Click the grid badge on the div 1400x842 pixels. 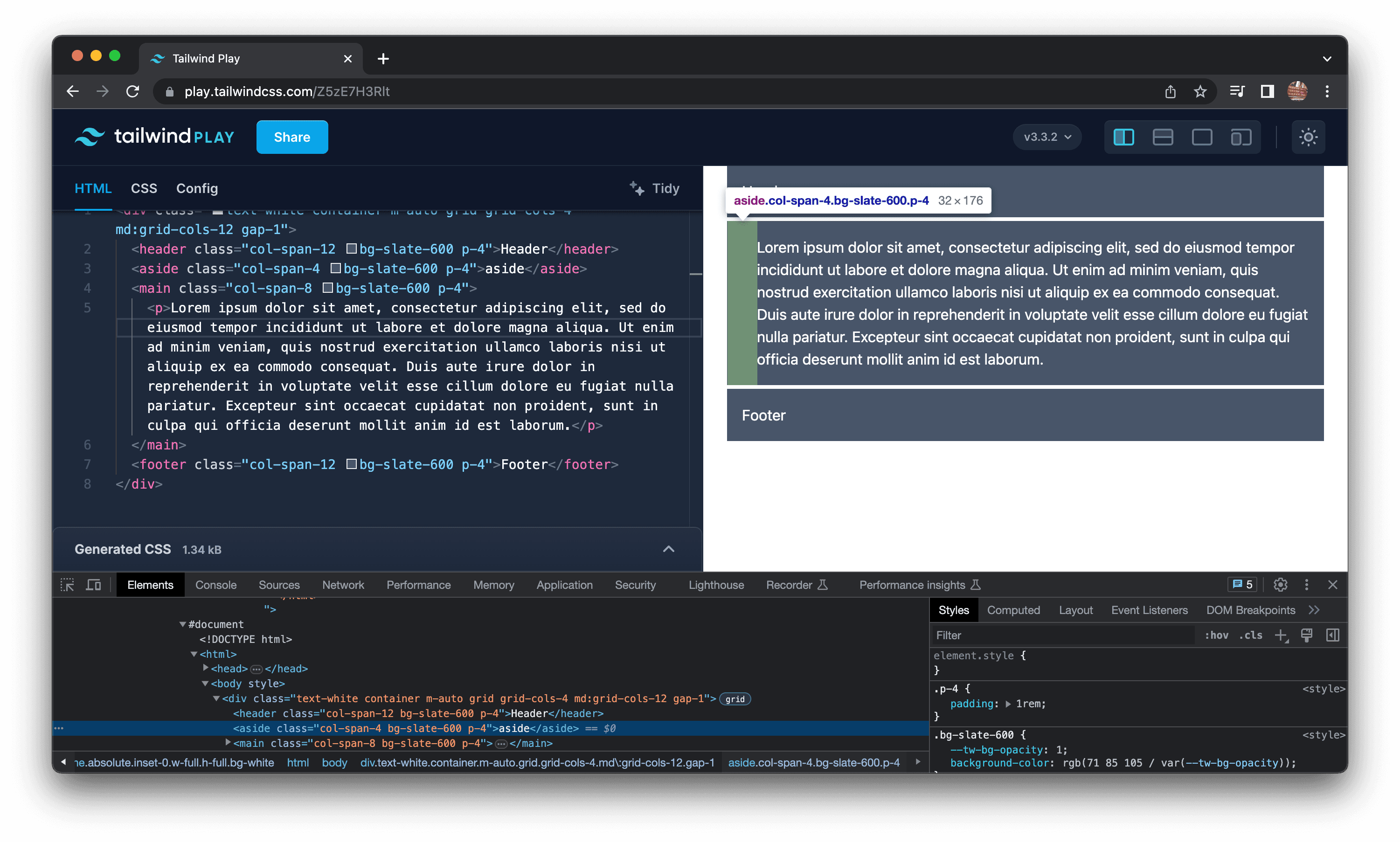735,699
